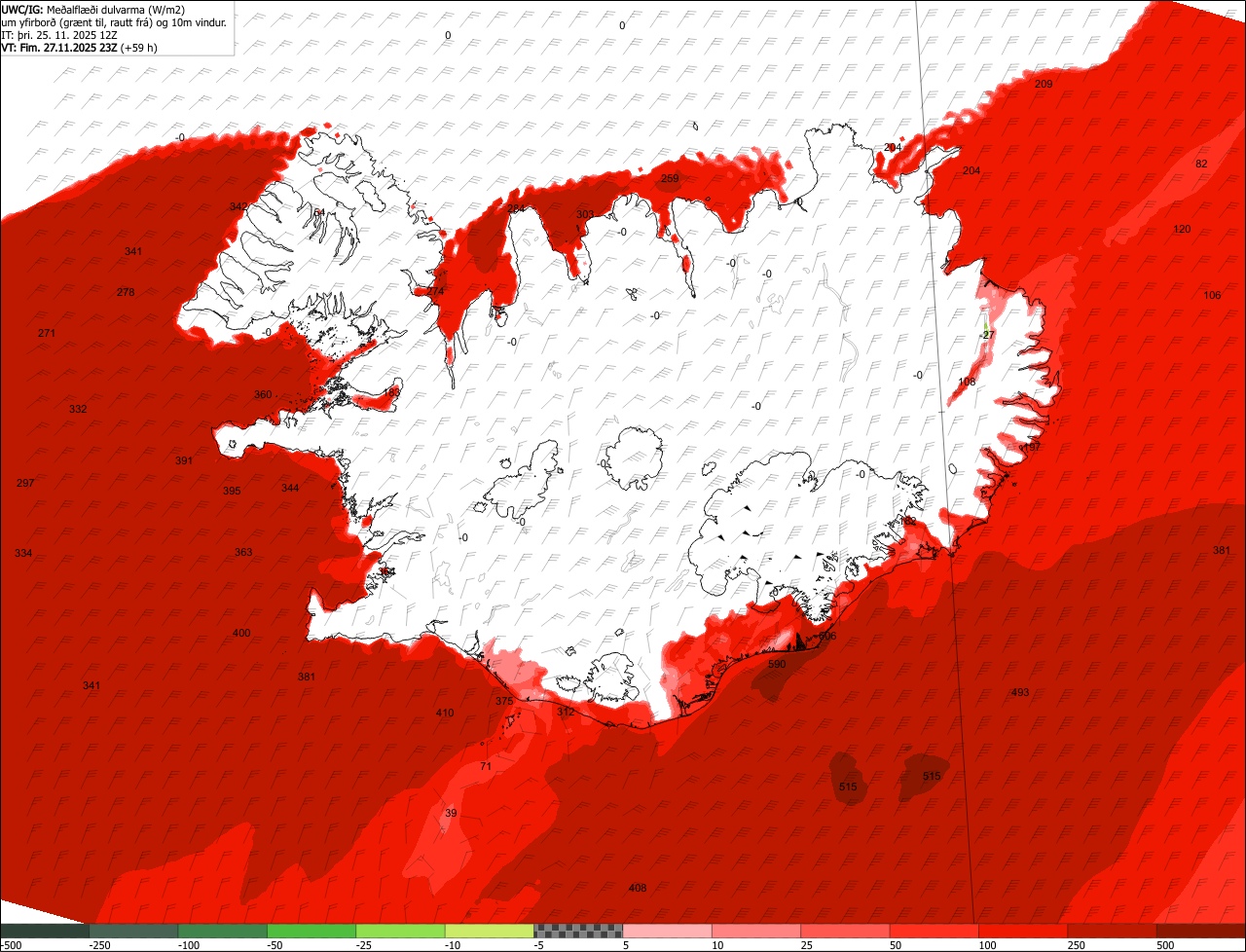Select the dark red swatch between 250 and 500

point(1113,931)
